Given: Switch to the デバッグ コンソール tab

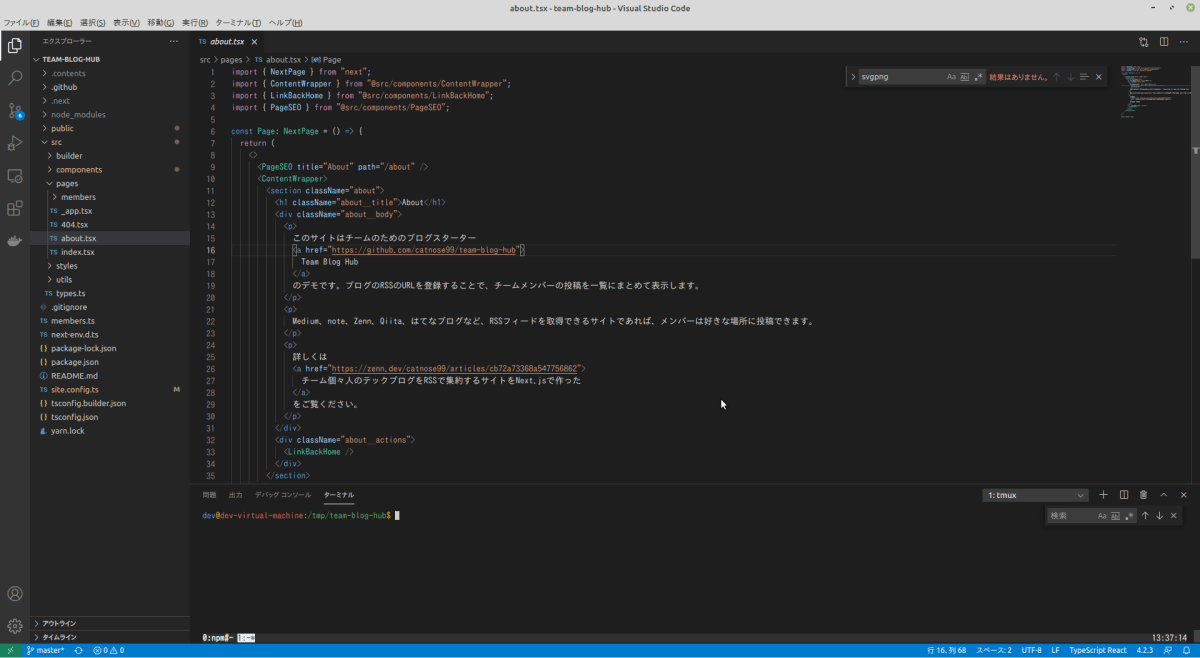Looking at the screenshot, I should (283, 495).
